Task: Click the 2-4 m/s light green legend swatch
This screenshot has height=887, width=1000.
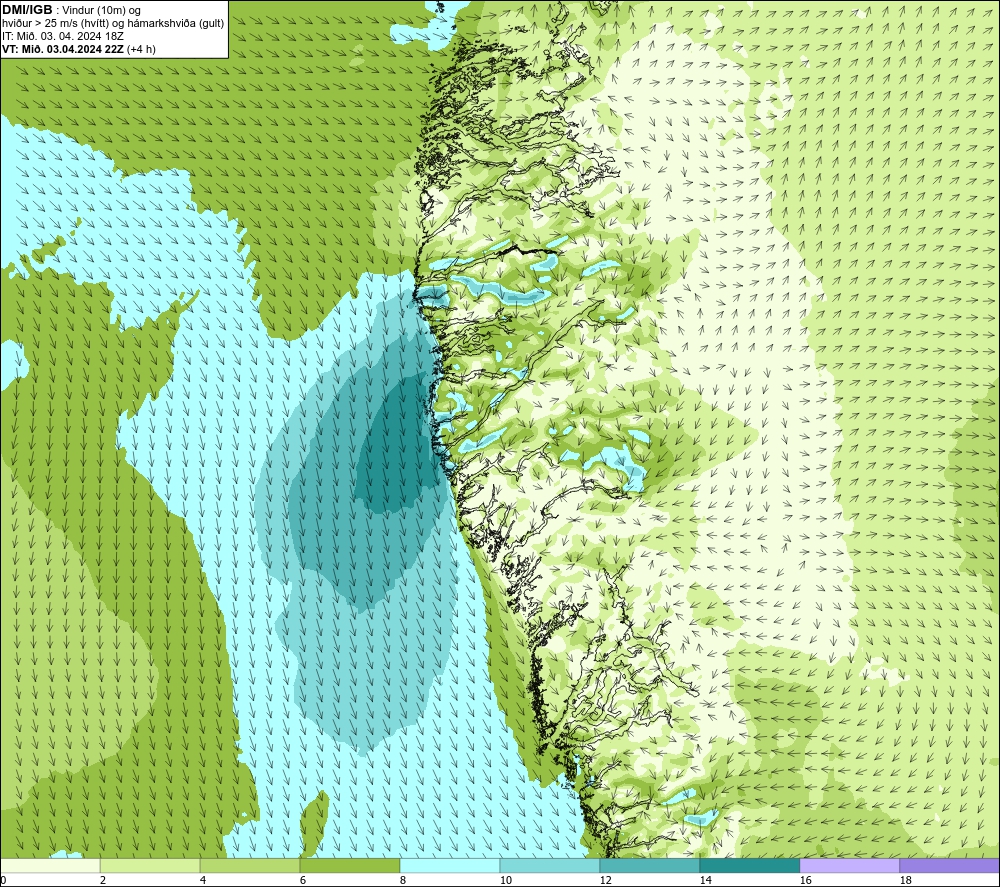Action: click(x=150, y=865)
